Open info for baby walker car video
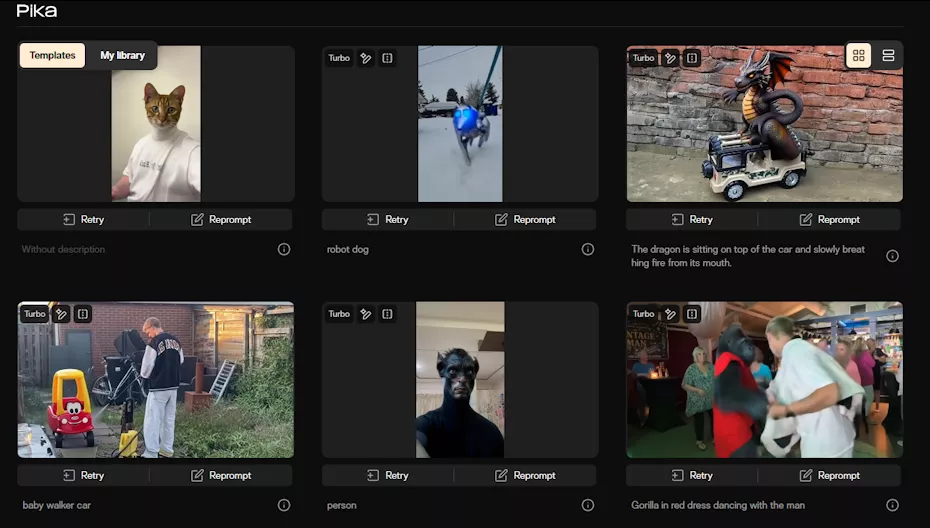The image size is (930, 528). [284, 505]
